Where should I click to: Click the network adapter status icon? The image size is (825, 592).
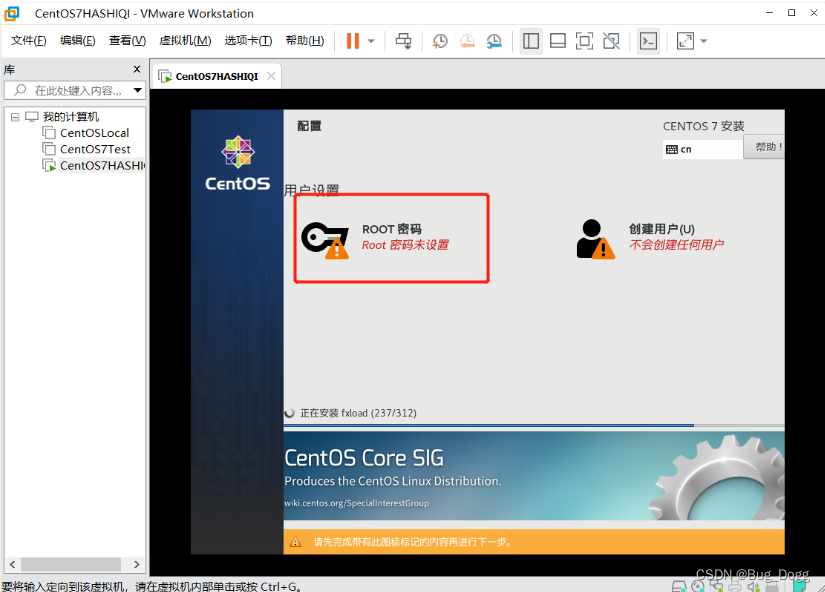(717, 586)
